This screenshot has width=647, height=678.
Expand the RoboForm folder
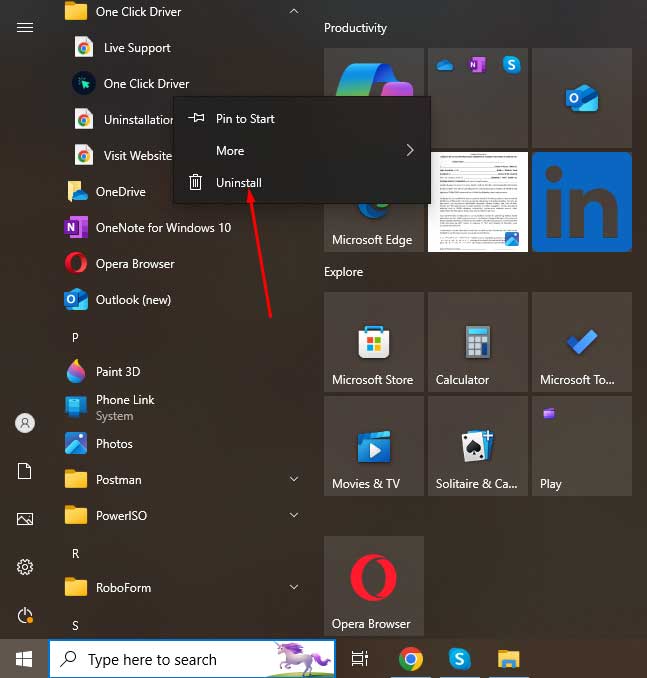pos(293,588)
